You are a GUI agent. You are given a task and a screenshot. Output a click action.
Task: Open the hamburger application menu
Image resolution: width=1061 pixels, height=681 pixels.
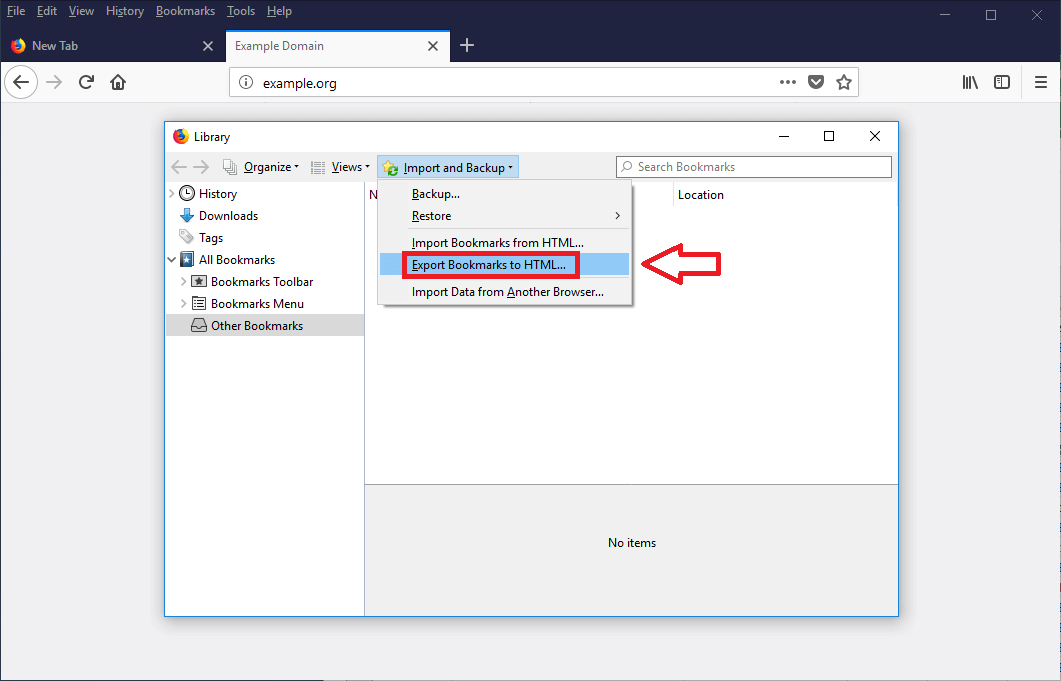[x=1041, y=83]
